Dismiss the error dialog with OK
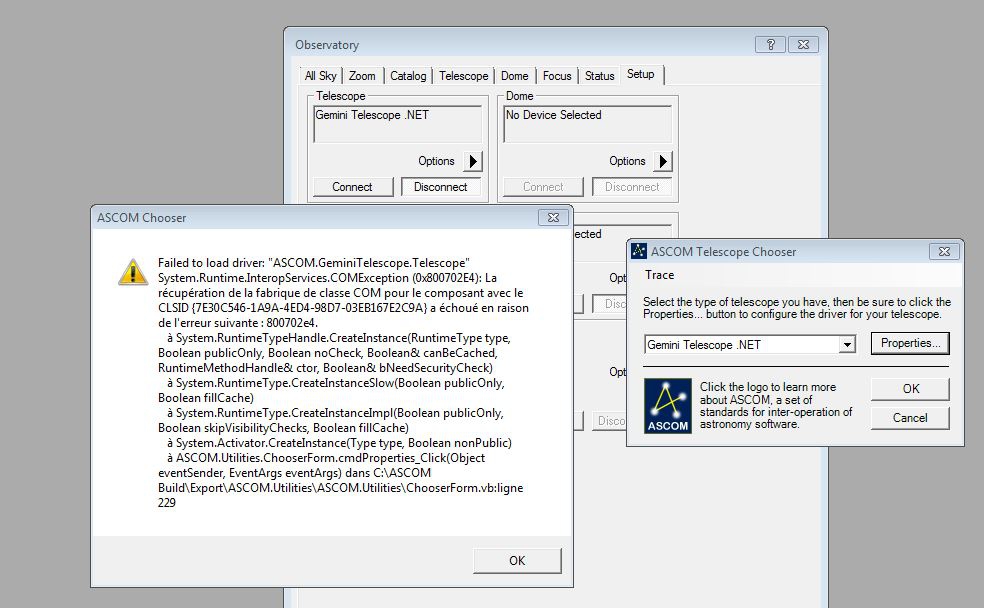The height and width of the screenshot is (608, 984). click(517, 560)
